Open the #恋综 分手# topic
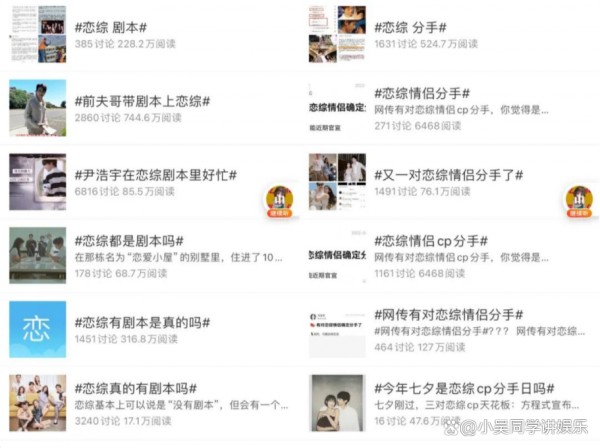The image size is (600, 448). click(410, 28)
